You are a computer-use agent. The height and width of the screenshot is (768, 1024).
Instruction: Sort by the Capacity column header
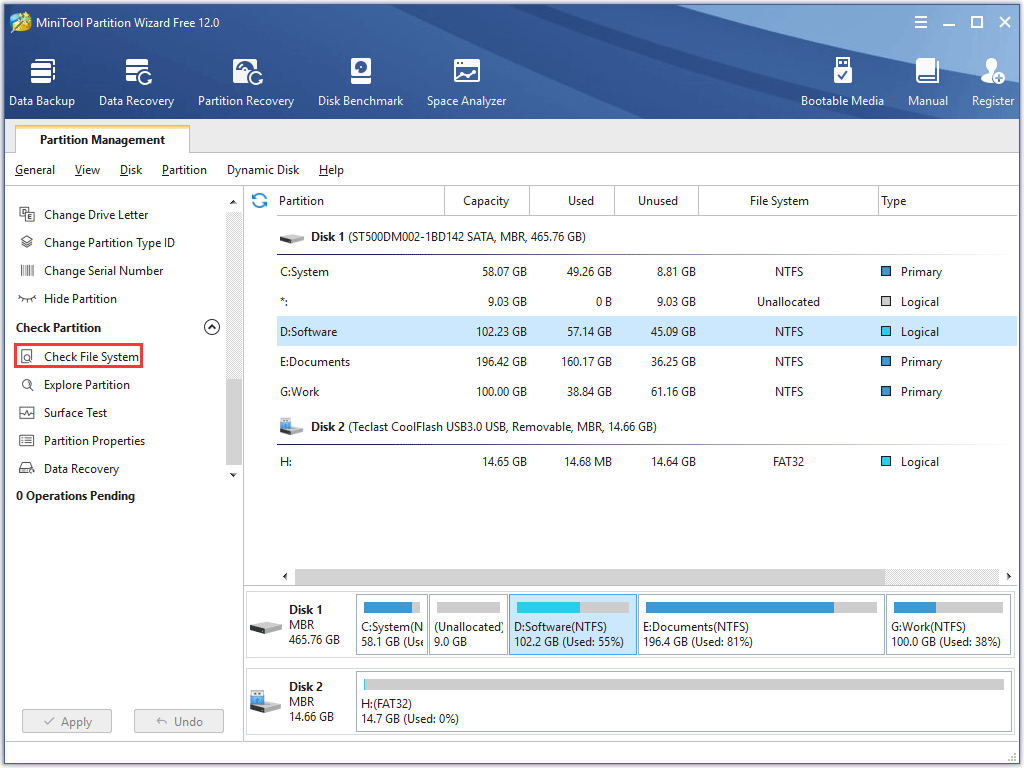[487, 200]
